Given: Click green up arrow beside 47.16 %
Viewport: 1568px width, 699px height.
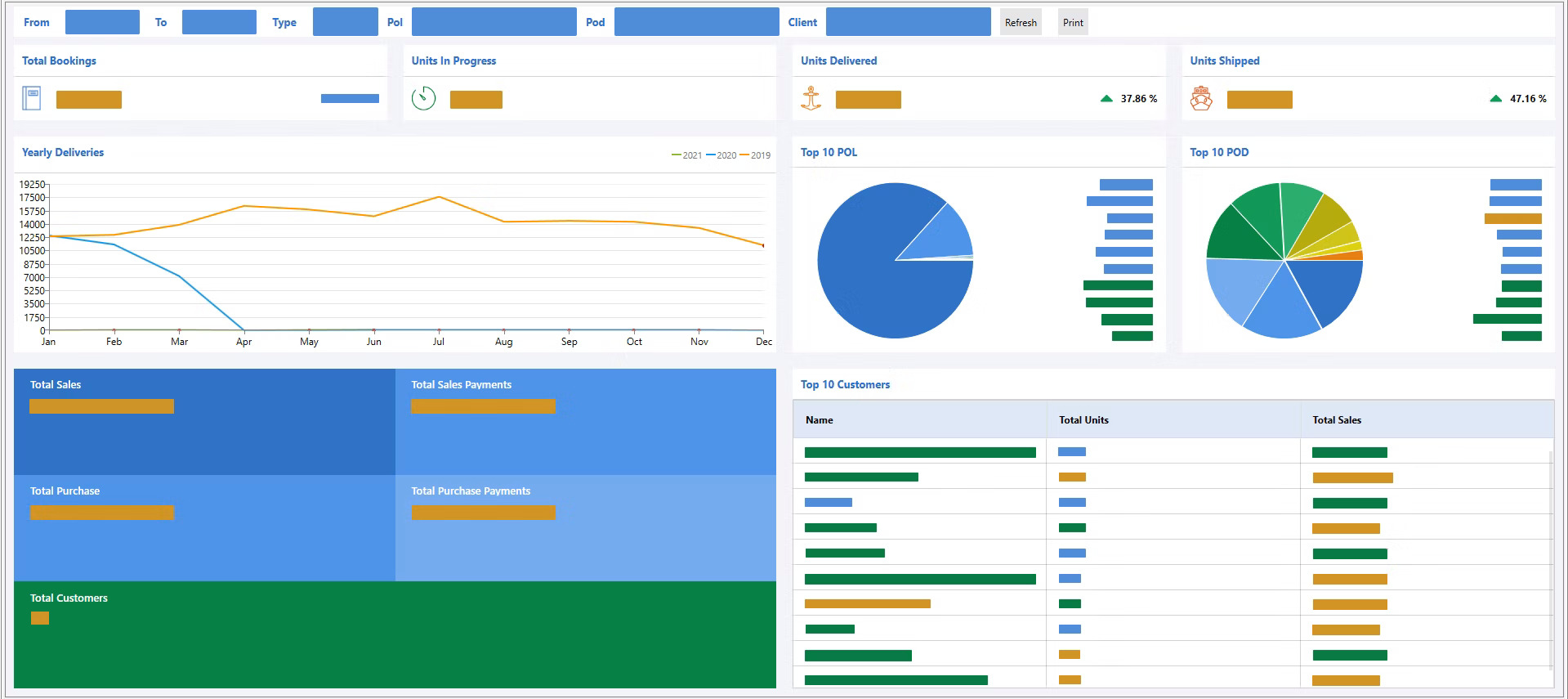Looking at the screenshot, I should point(1495,99).
